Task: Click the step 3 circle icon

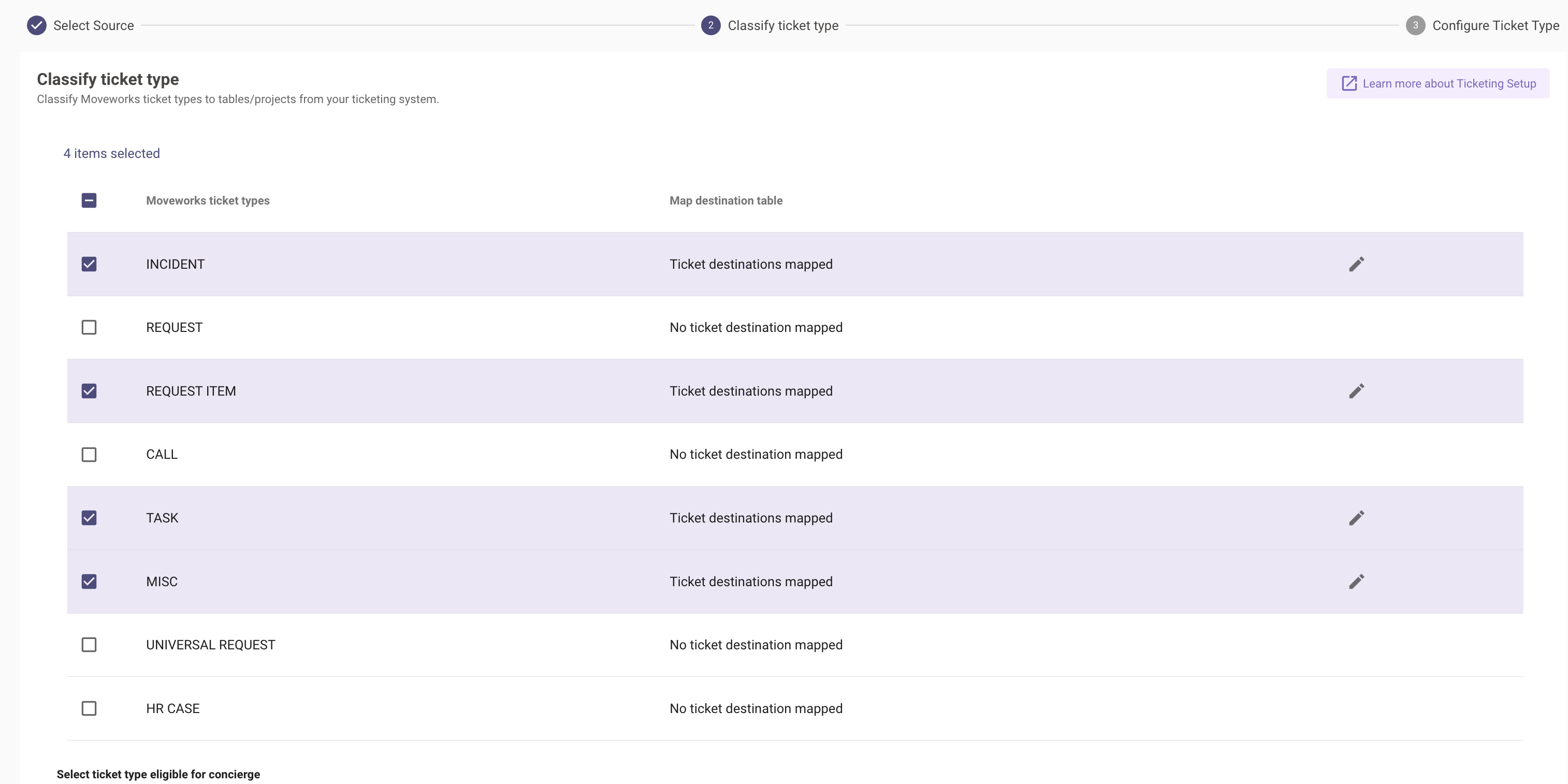Action: (1415, 25)
